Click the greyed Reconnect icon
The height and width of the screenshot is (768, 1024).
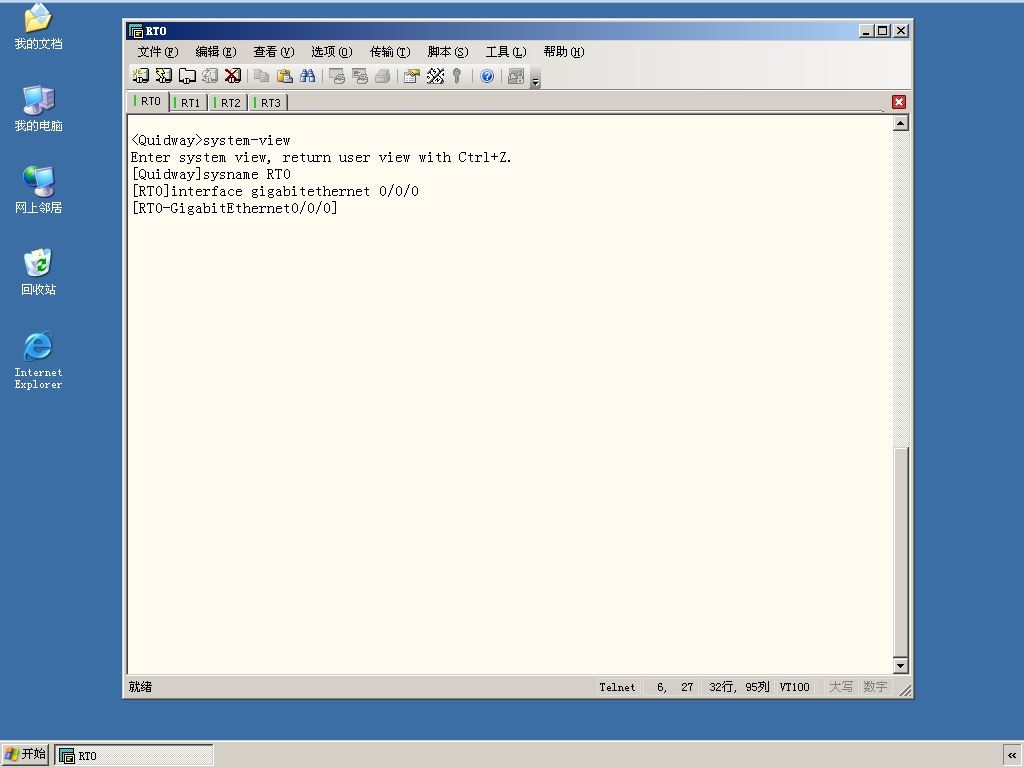(210, 76)
